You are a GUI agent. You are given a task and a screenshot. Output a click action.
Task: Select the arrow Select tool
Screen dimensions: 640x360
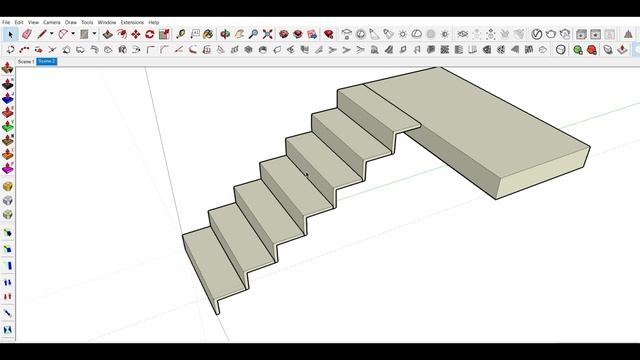click(10, 34)
